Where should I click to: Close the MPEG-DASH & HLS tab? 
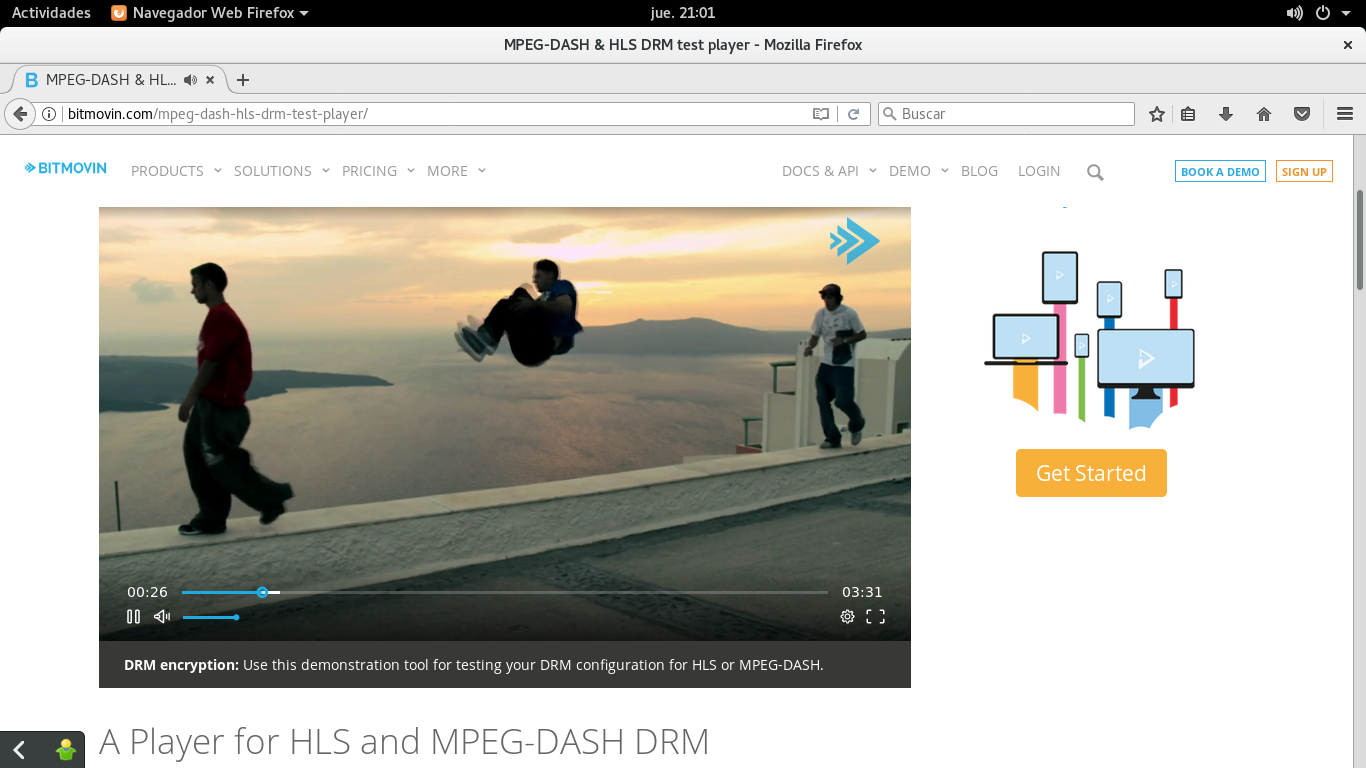click(x=210, y=80)
